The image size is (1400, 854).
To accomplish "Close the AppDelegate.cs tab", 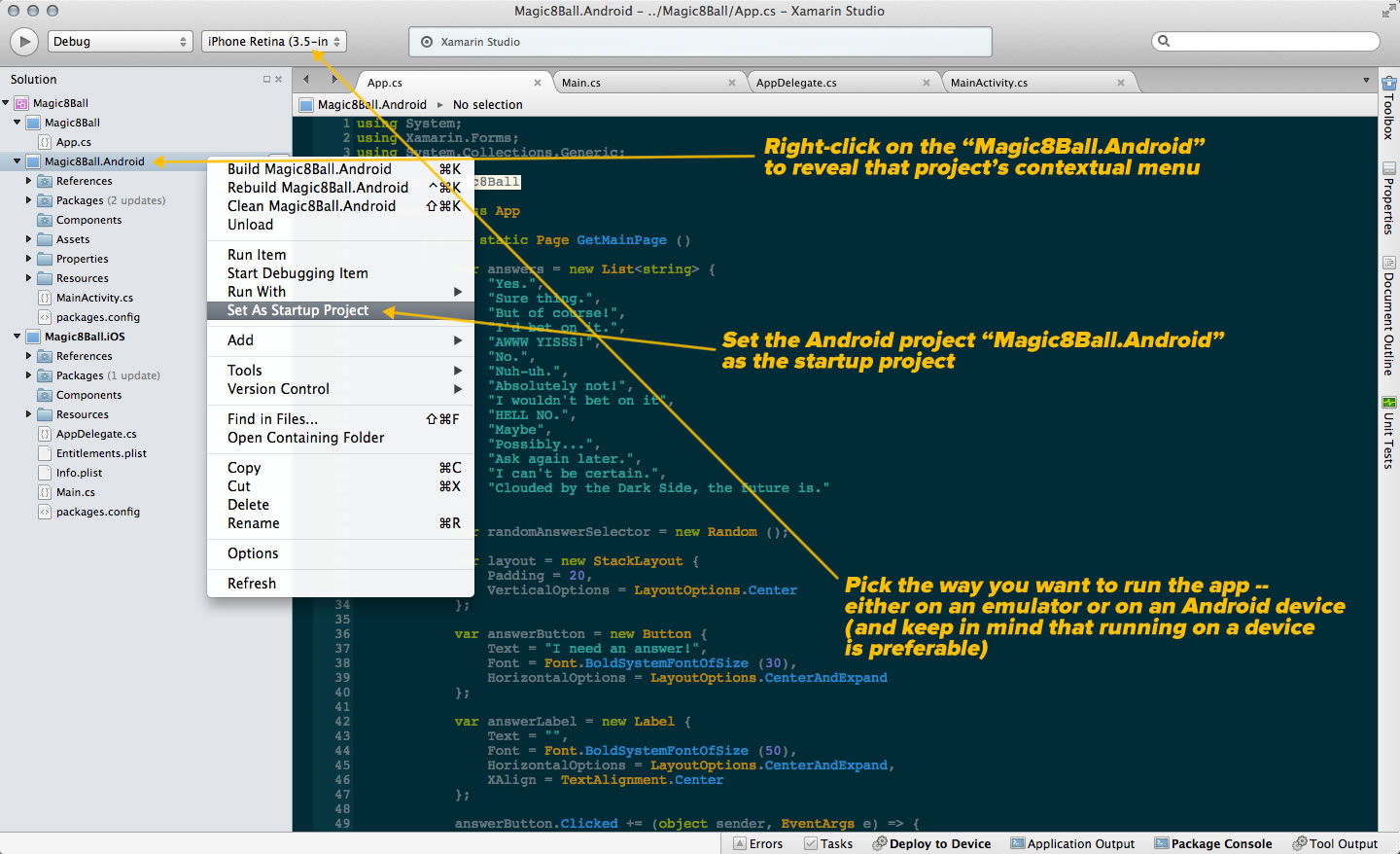I will (x=927, y=83).
